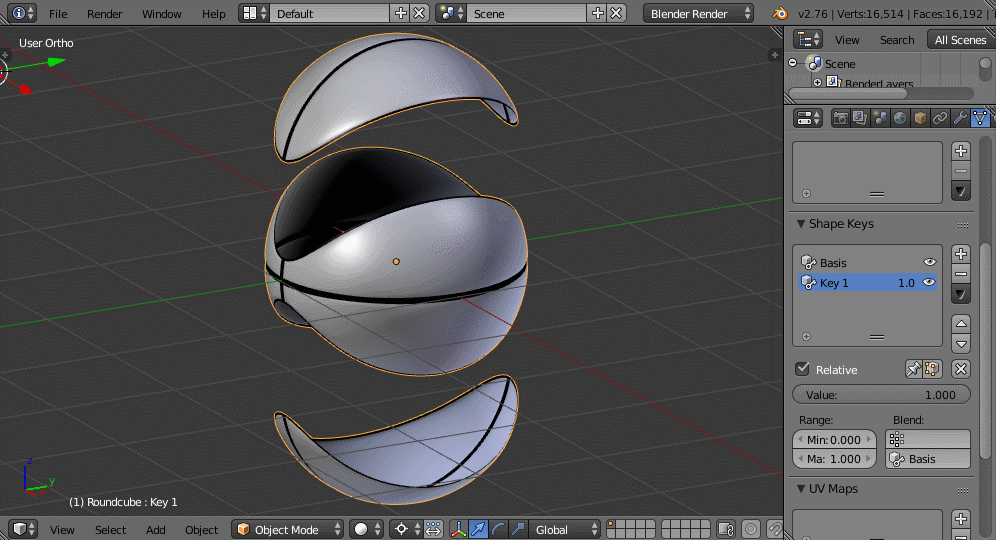Open the Blender Render engine dropdown
Image resolution: width=996 pixels, height=540 pixels.
[698, 13]
